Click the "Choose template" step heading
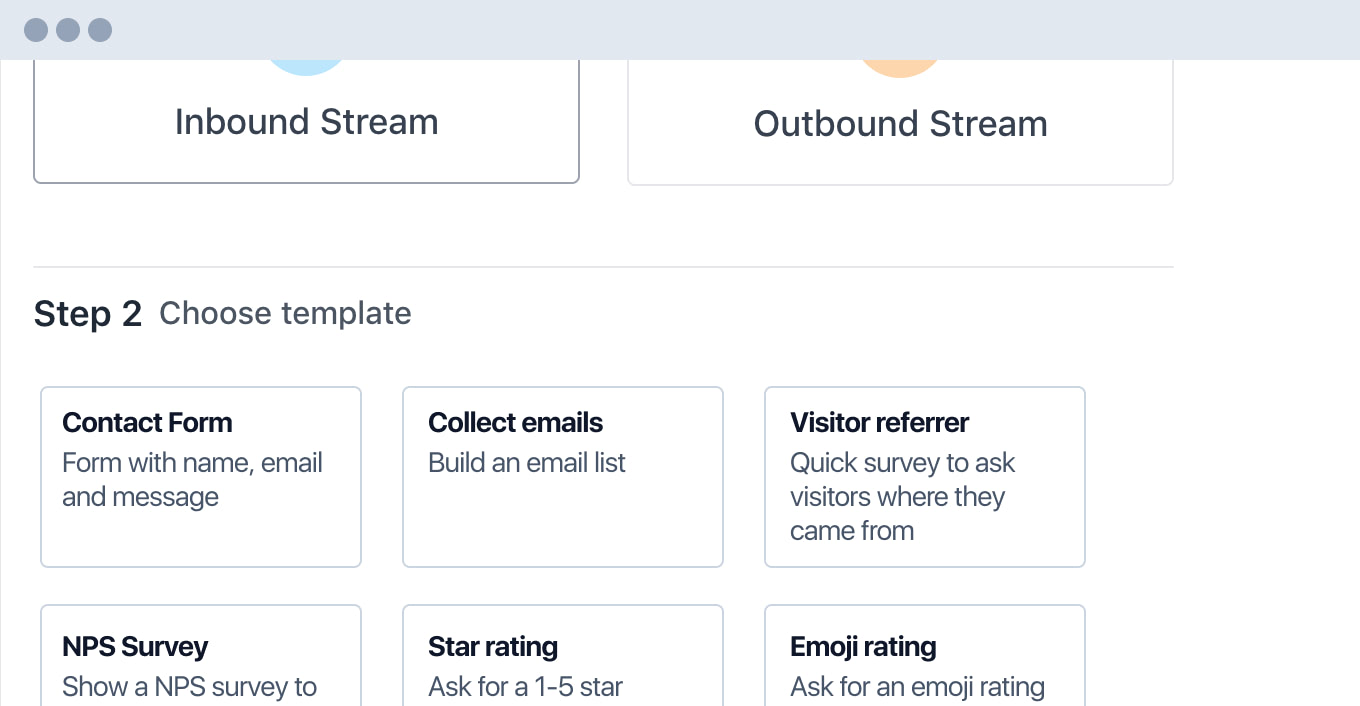1360x706 pixels. (285, 314)
